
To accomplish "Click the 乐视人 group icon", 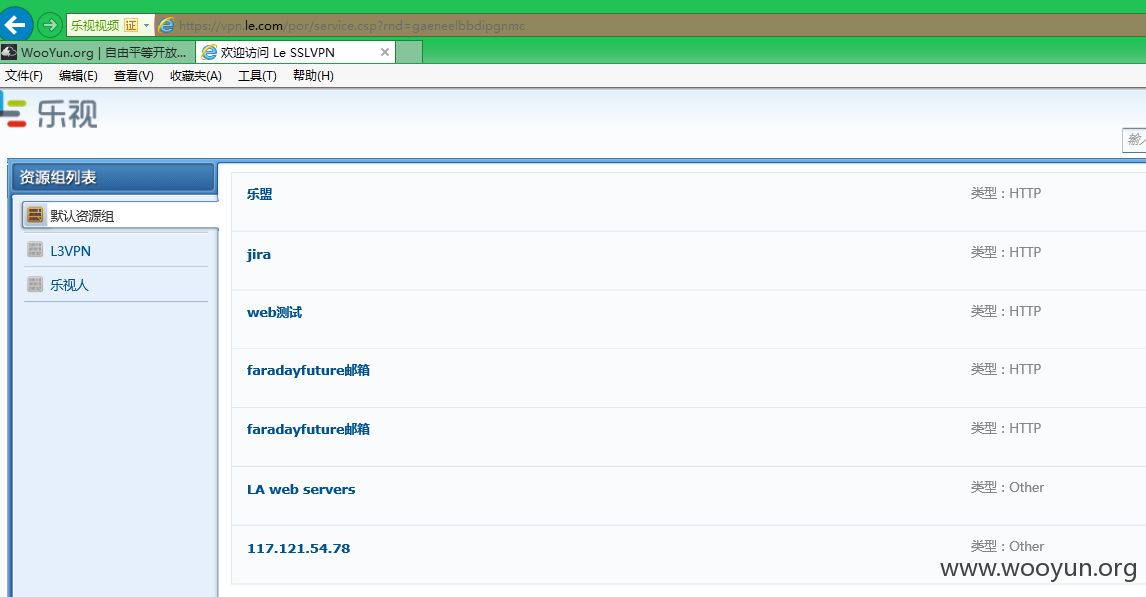I will [x=35, y=284].
